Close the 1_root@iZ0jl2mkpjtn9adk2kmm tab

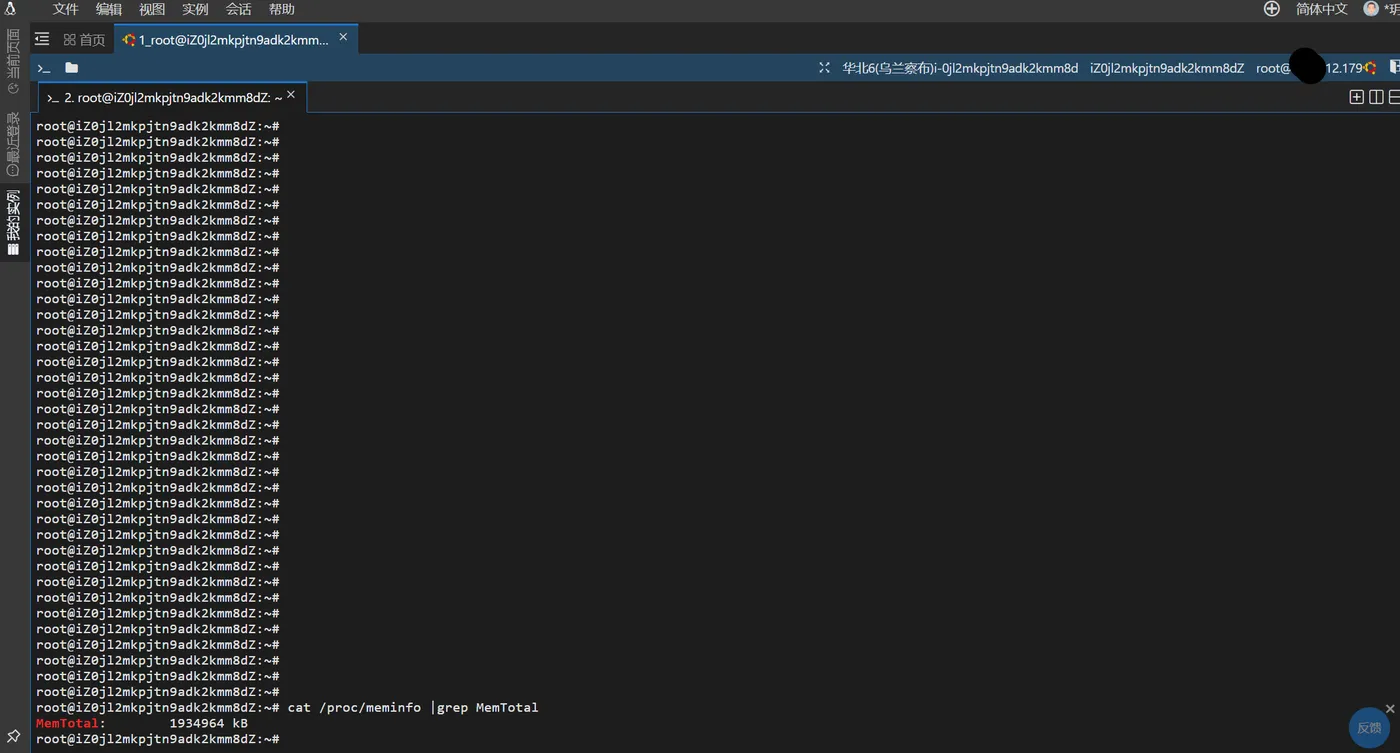pos(343,37)
